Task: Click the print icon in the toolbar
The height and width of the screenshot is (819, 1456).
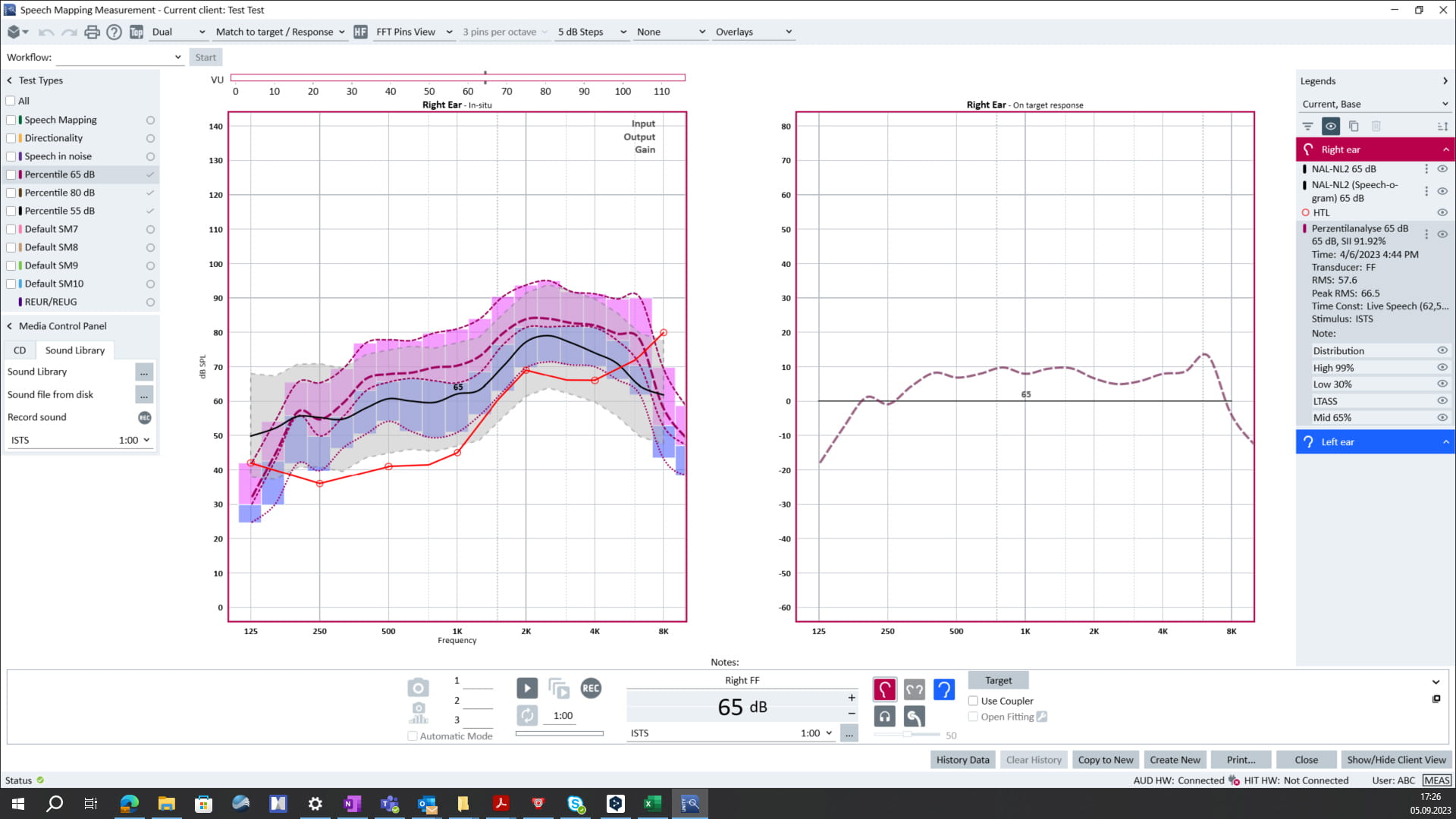Action: 92,32
